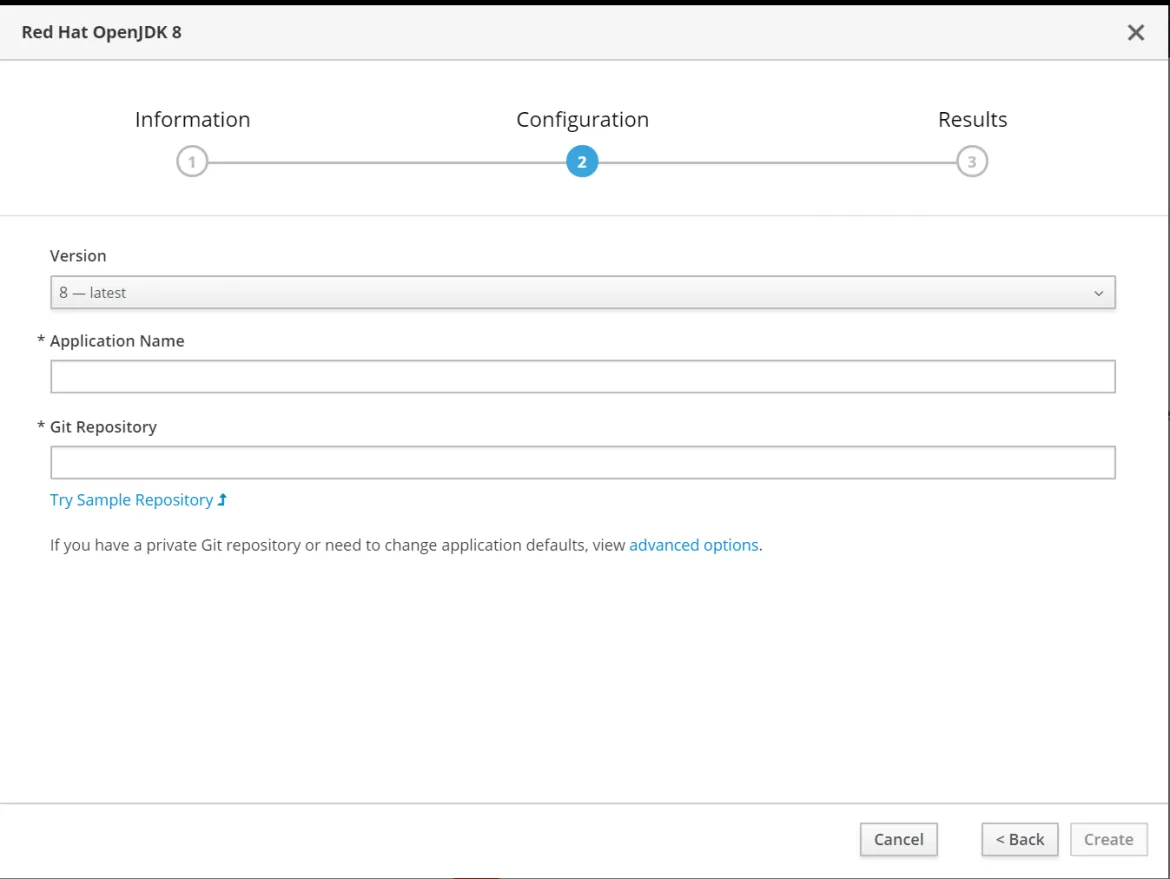Click inside the Git Repository field
The image size is (1170, 879).
(x=583, y=462)
